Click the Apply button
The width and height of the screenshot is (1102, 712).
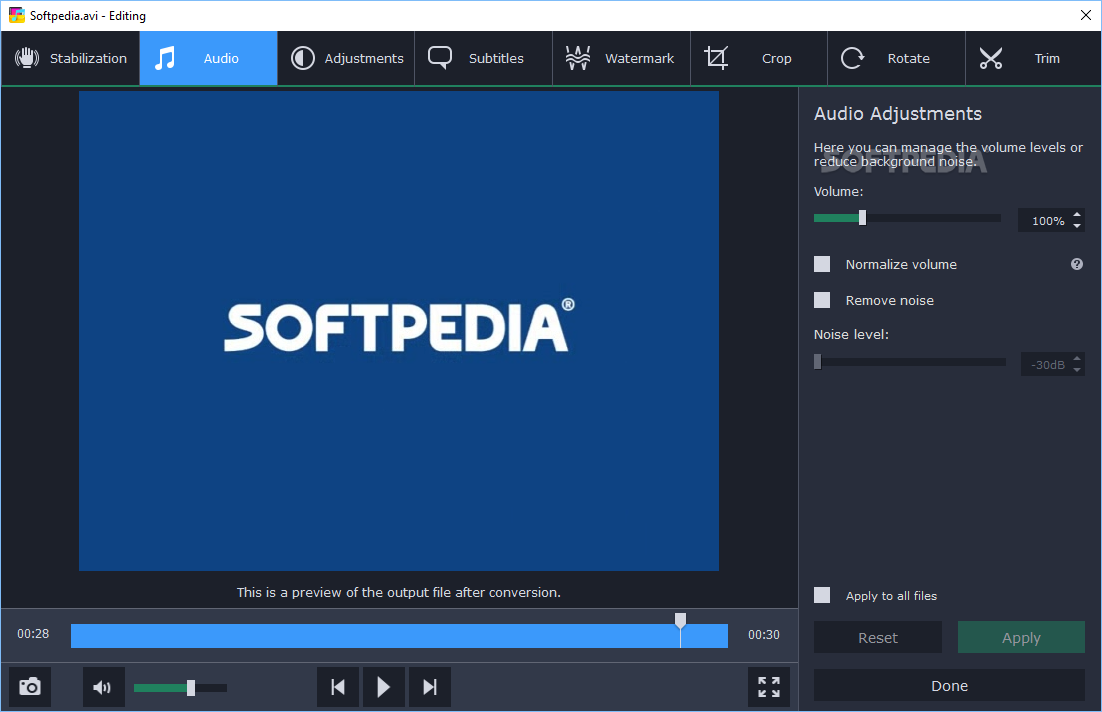(1021, 637)
